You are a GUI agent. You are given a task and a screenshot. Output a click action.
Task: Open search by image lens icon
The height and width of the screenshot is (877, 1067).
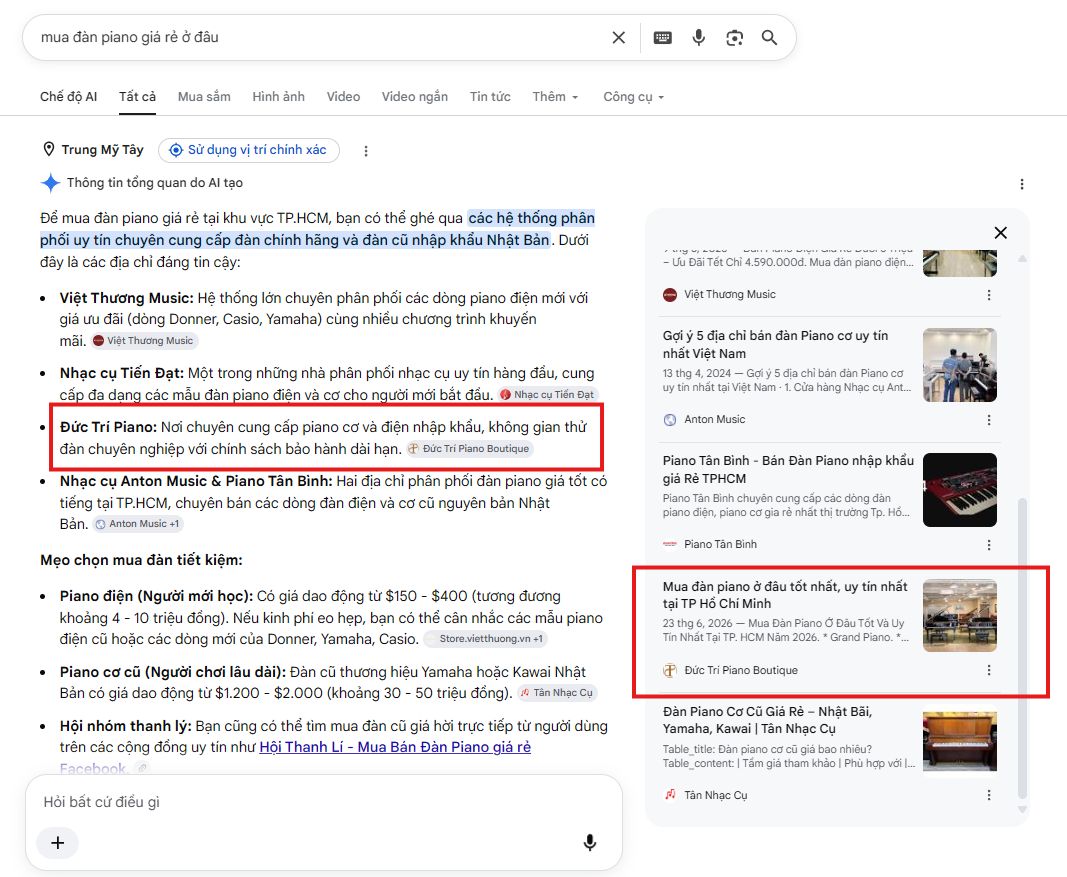coord(734,37)
